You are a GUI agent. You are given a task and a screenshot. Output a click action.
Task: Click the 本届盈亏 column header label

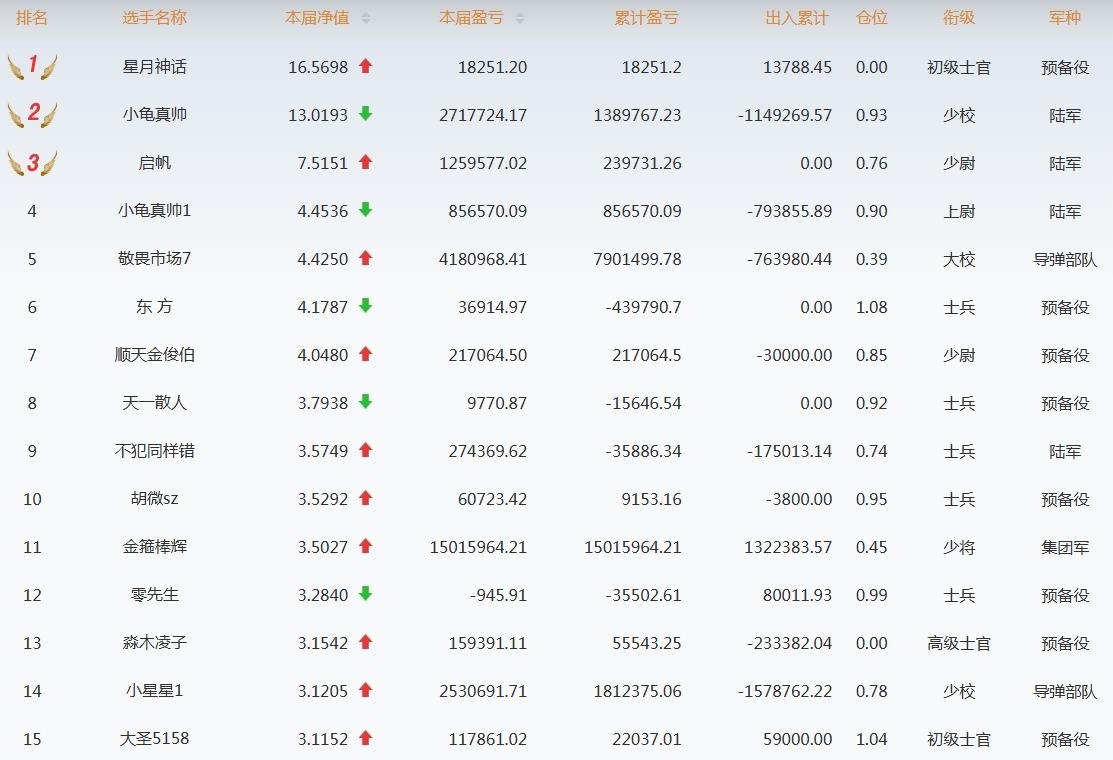tap(471, 18)
